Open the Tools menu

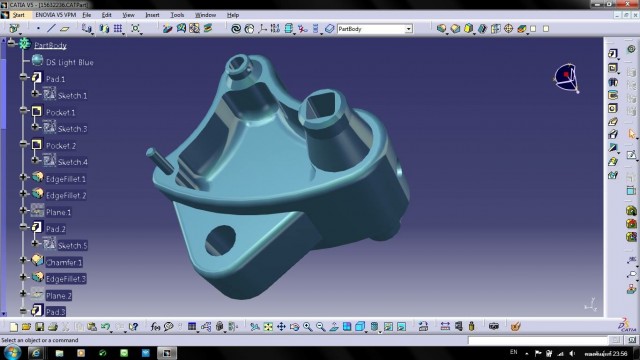tap(177, 15)
